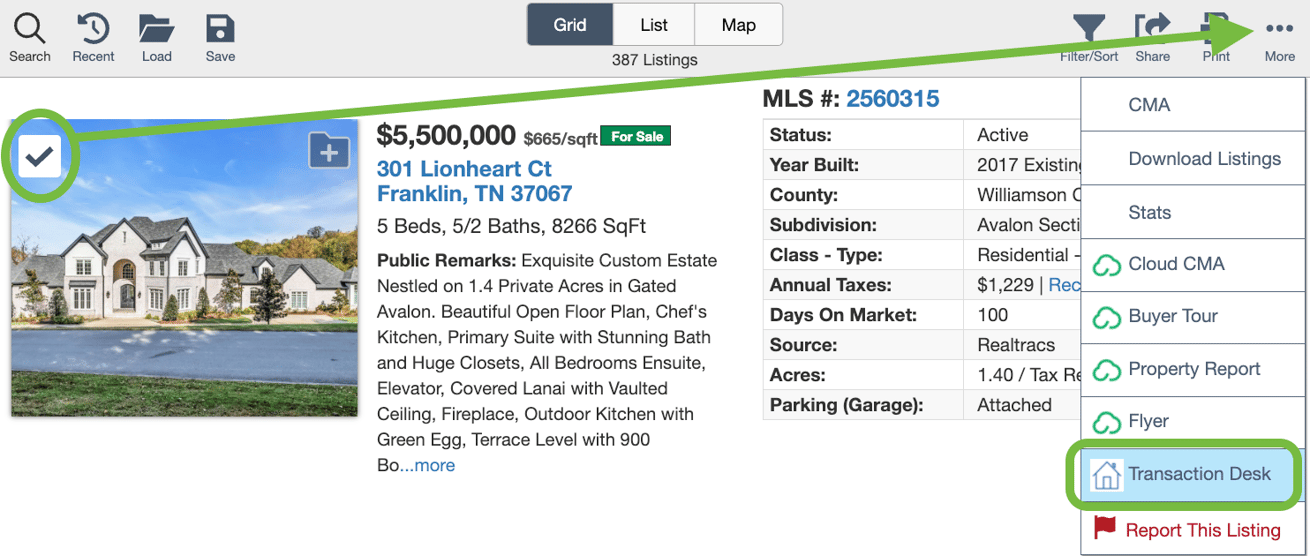1310x556 pixels.
Task: Open the More options menu
Action: point(1279,30)
